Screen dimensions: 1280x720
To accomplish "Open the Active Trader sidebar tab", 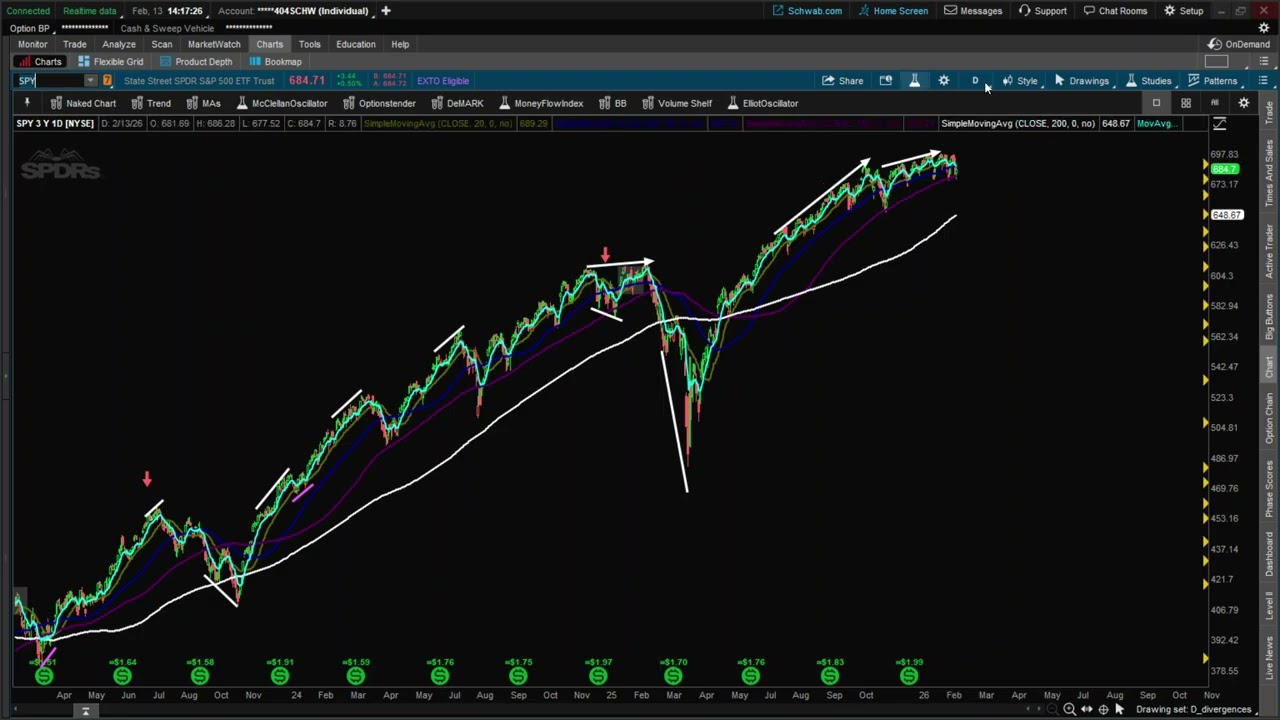I will pyautogui.click(x=1270, y=252).
